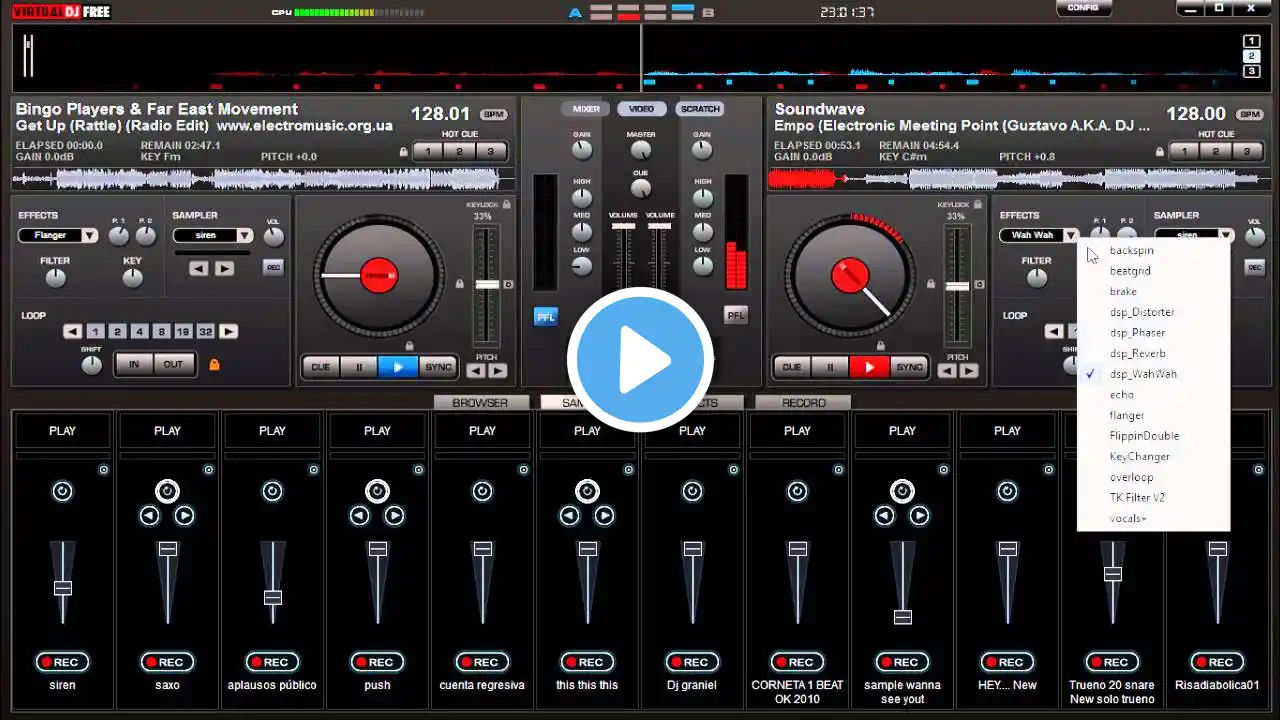
Task: Toggle left deck PFL headphone button
Action: (545, 316)
